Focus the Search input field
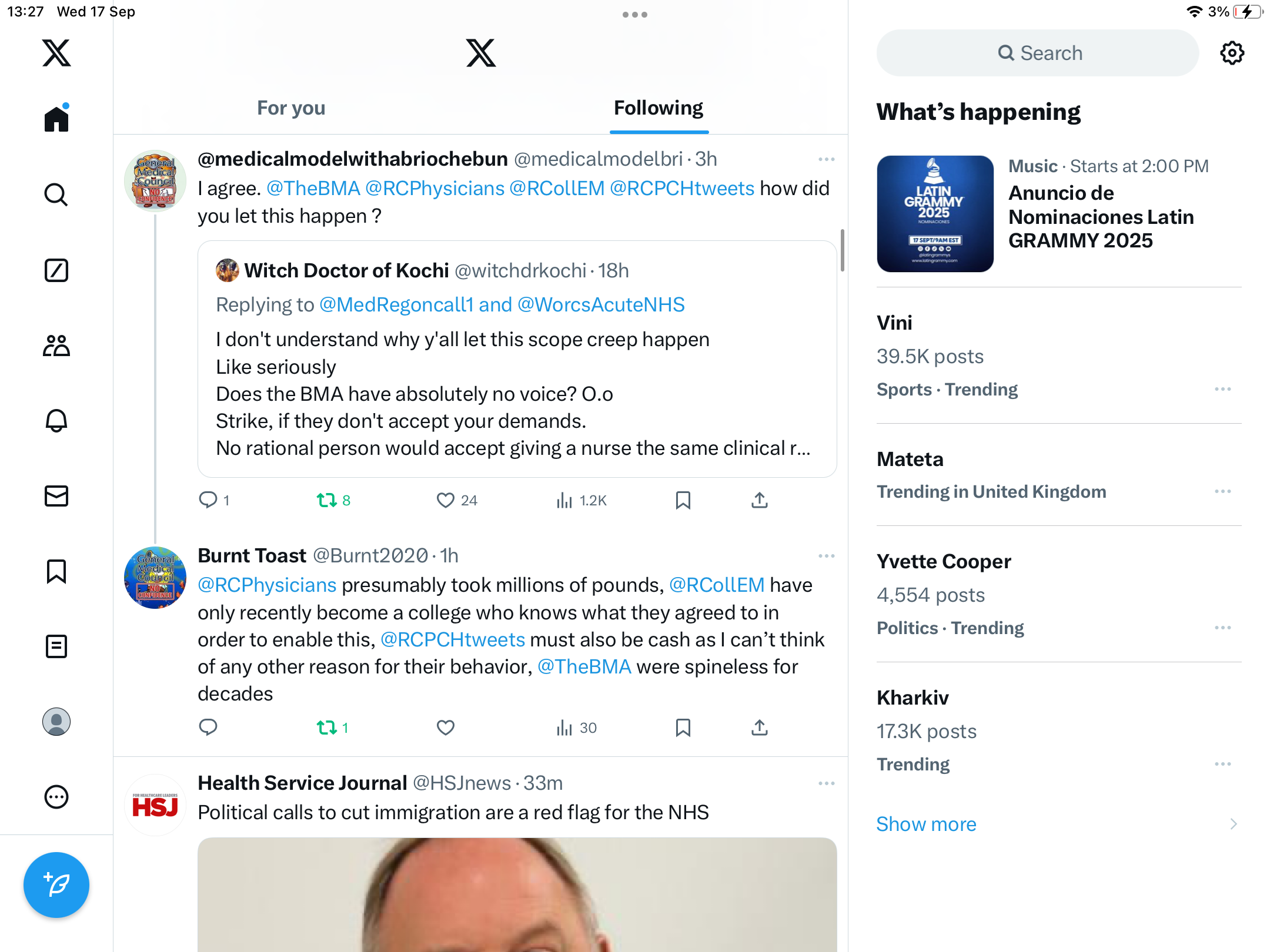Image resolution: width=1270 pixels, height=952 pixels. [1037, 53]
